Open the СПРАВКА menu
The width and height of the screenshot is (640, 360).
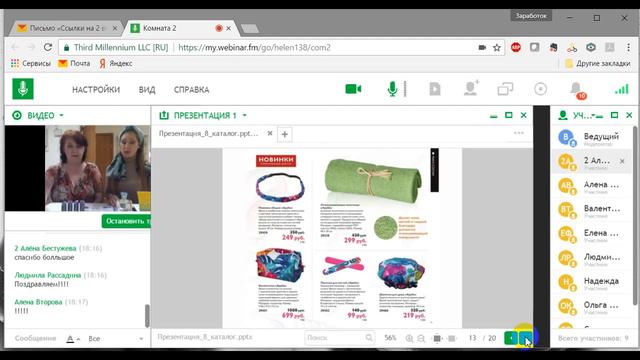coord(191,90)
